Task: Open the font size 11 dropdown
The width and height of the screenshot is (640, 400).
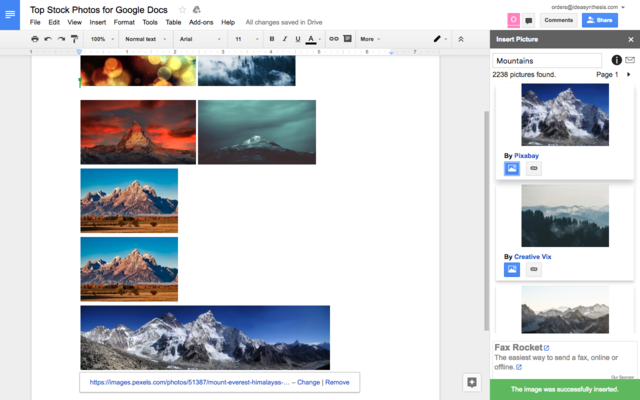Action: pos(247,39)
